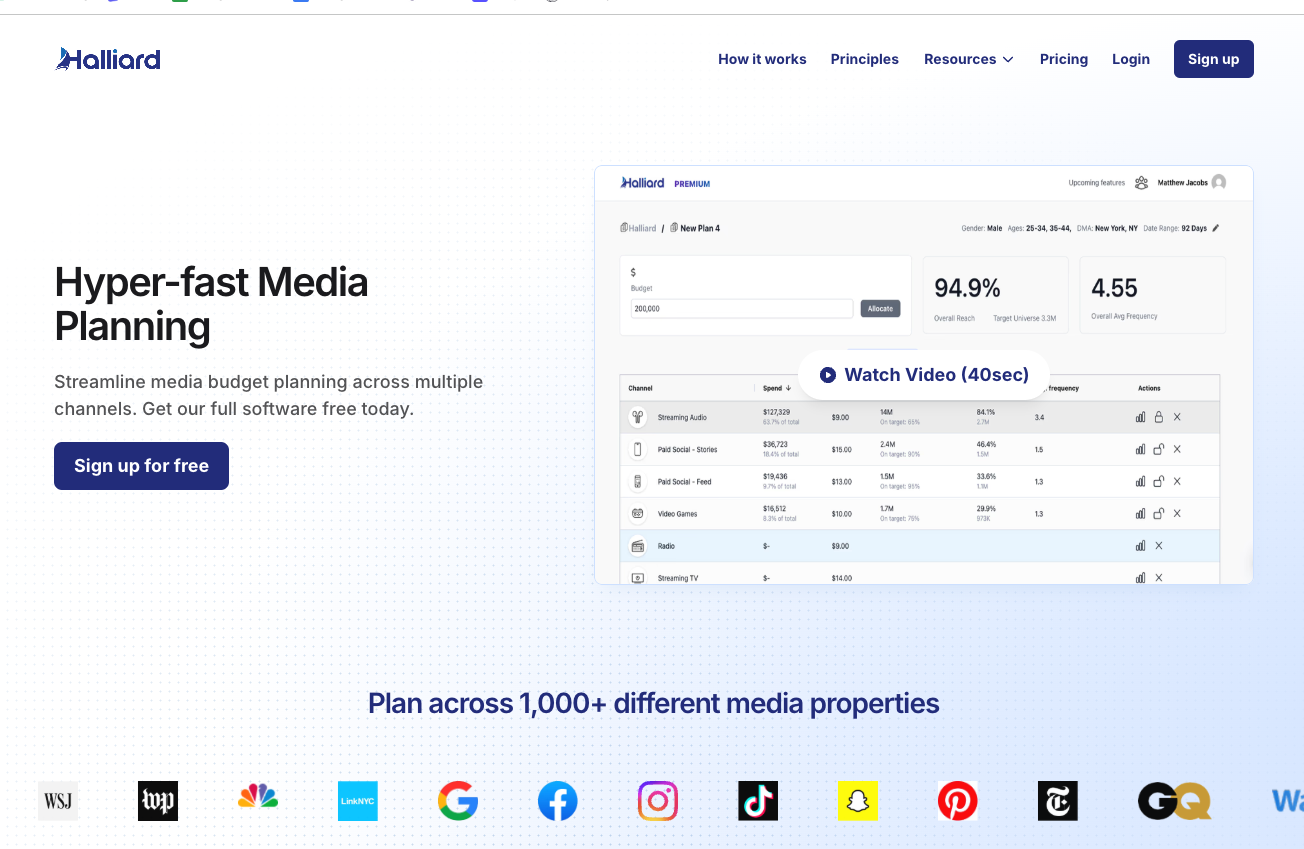Image resolution: width=1304 pixels, height=849 pixels.
Task: Click the Paid Social - Stories phone icon
Action: (637, 449)
